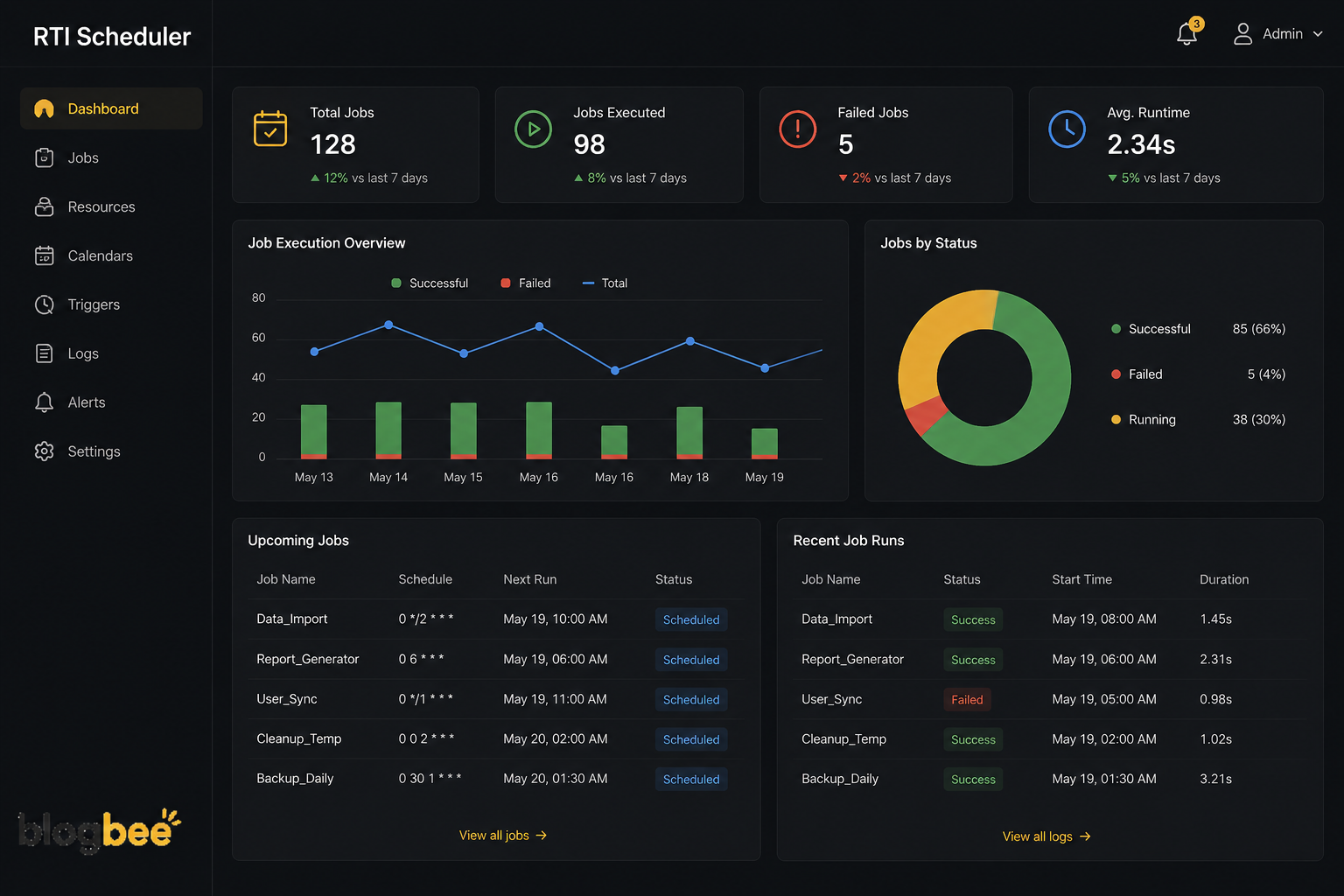Select the Settings gear icon in sidebar
Screen dimensions: 1344x896
click(x=45, y=451)
